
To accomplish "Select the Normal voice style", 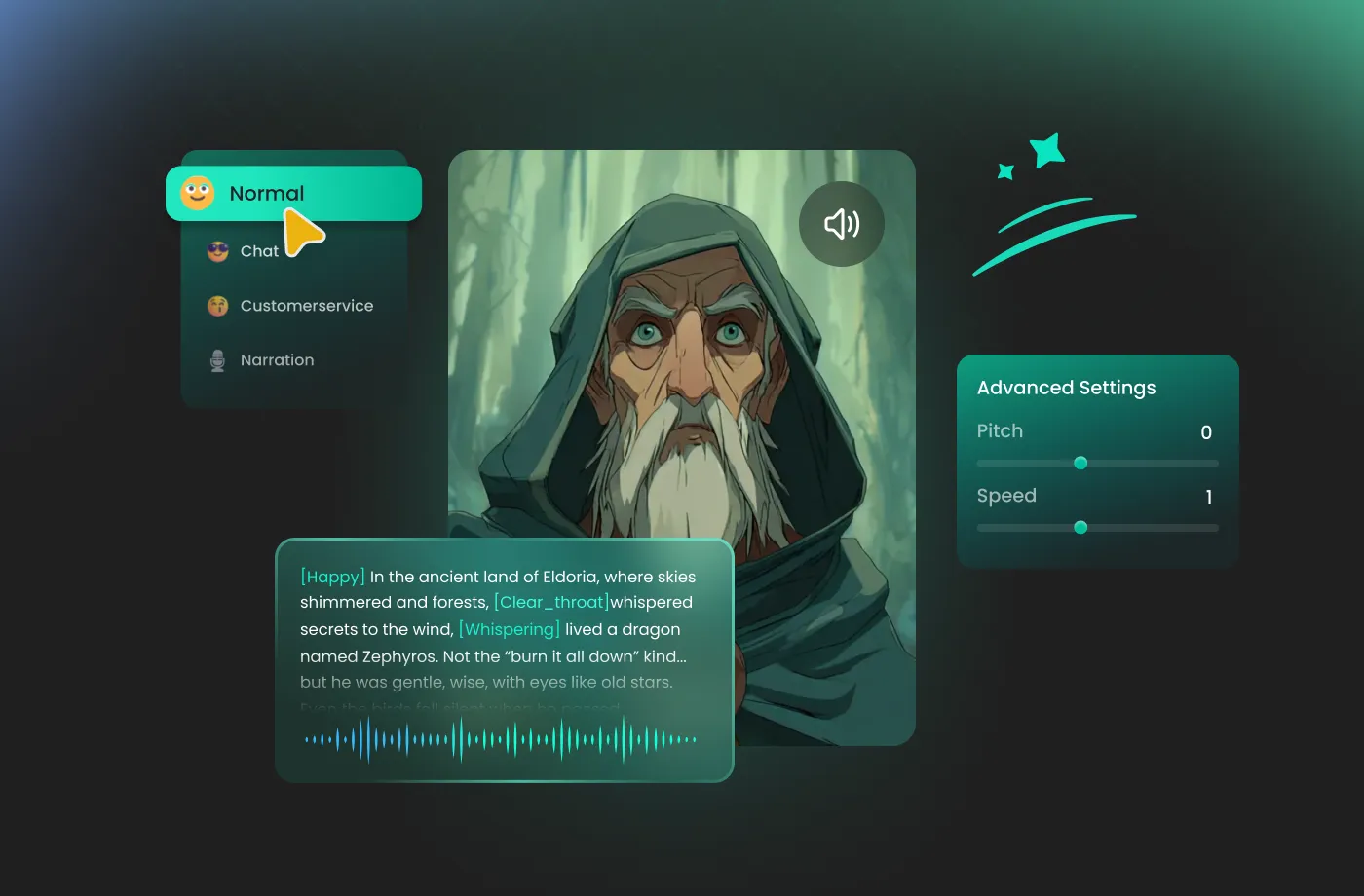I will click(x=267, y=194).
